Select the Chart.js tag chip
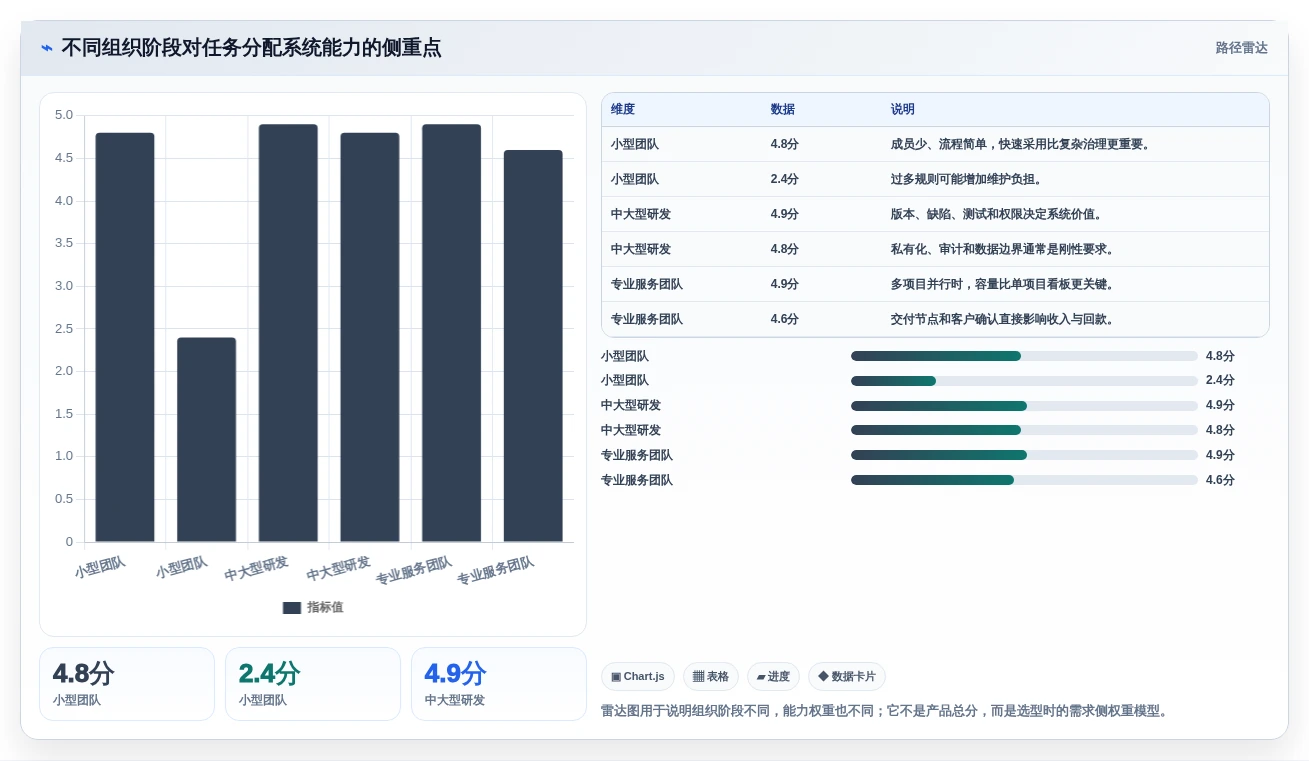Screen dimensions: 1309x761 coord(638,677)
